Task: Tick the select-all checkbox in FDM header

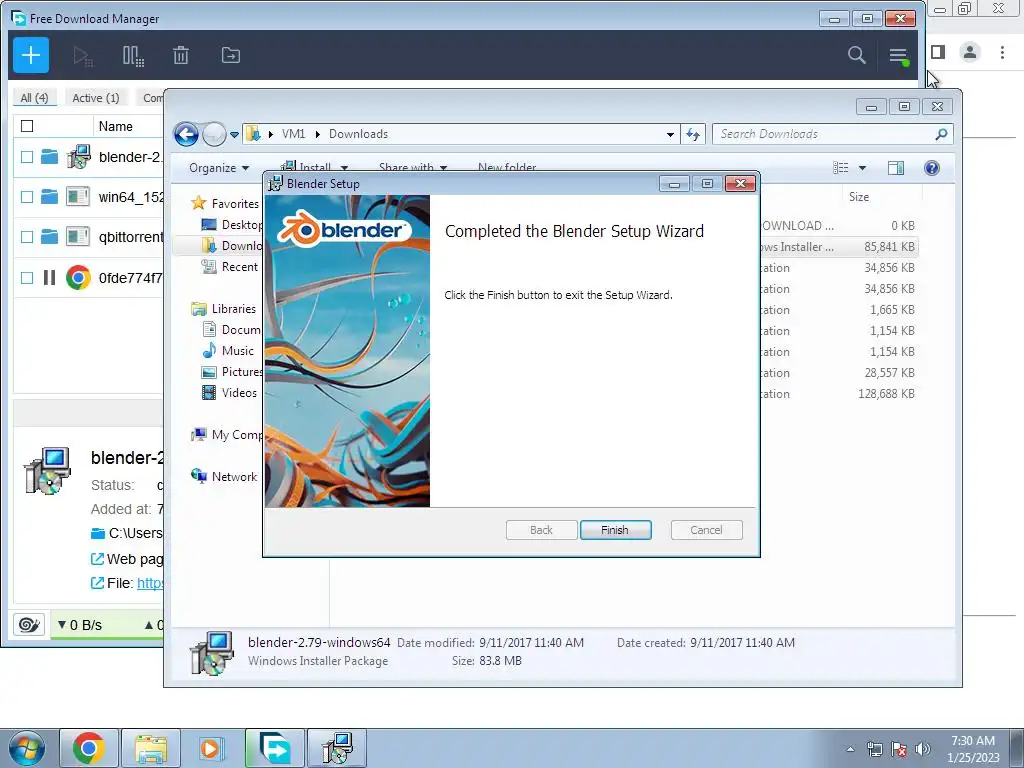Action: 27,126
